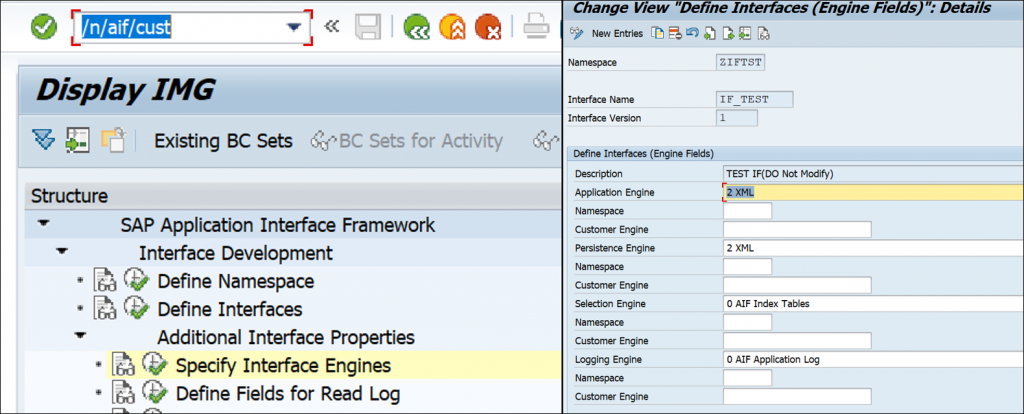Click BC Sets for Activity
This screenshot has height=414, width=1024.
408,141
